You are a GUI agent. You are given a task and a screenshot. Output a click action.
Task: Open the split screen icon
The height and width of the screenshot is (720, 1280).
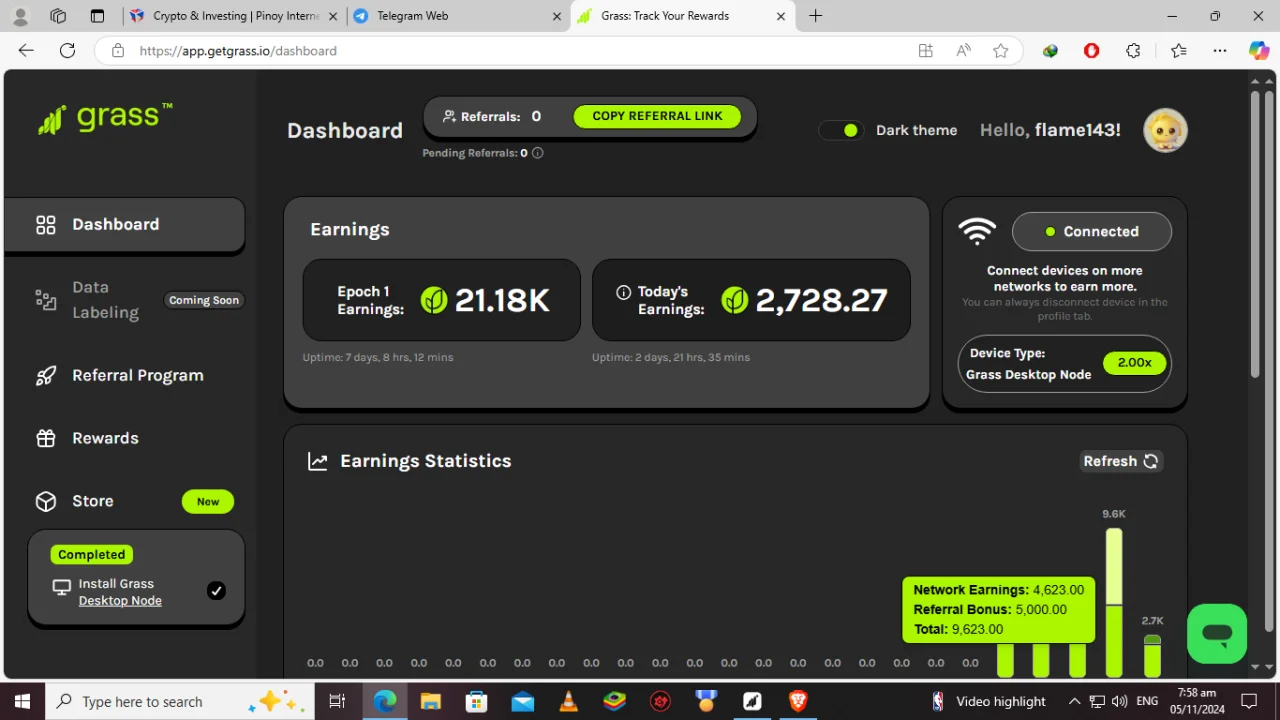click(926, 51)
